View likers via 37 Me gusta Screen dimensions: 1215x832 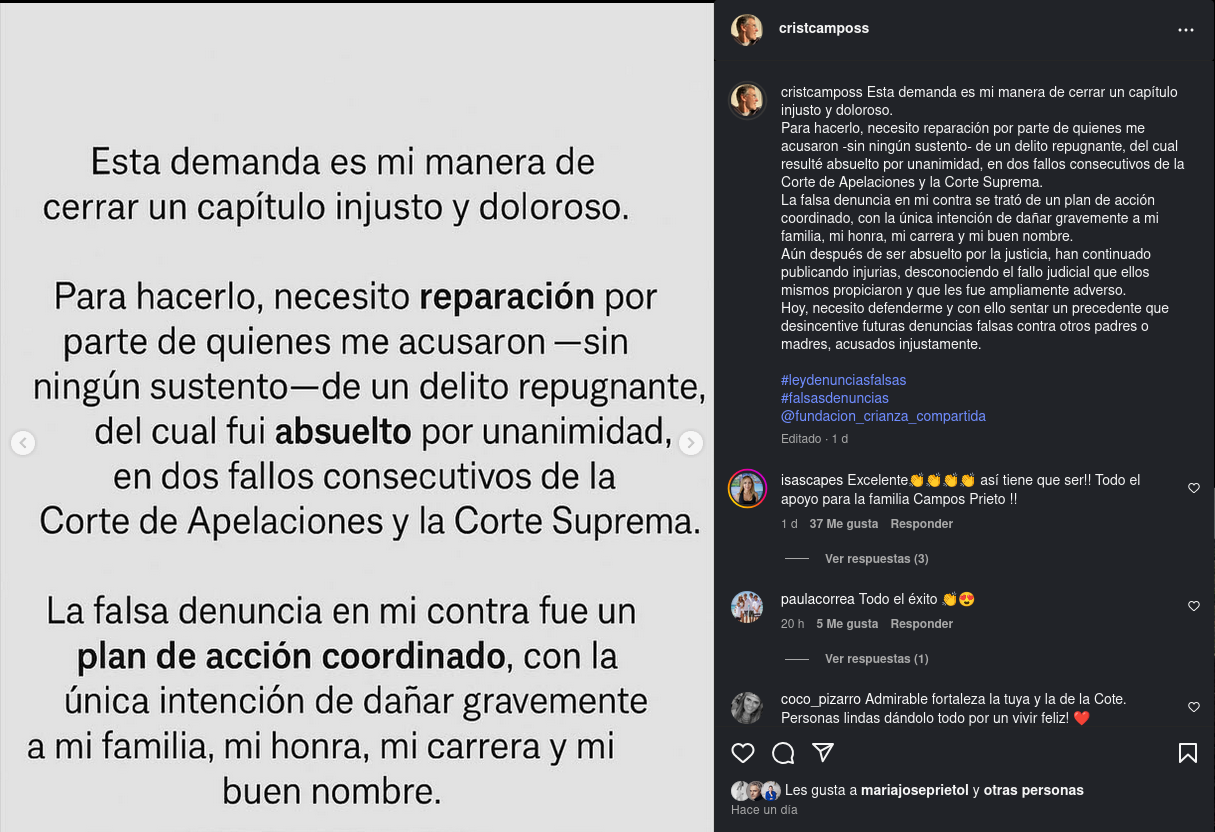coord(844,523)
